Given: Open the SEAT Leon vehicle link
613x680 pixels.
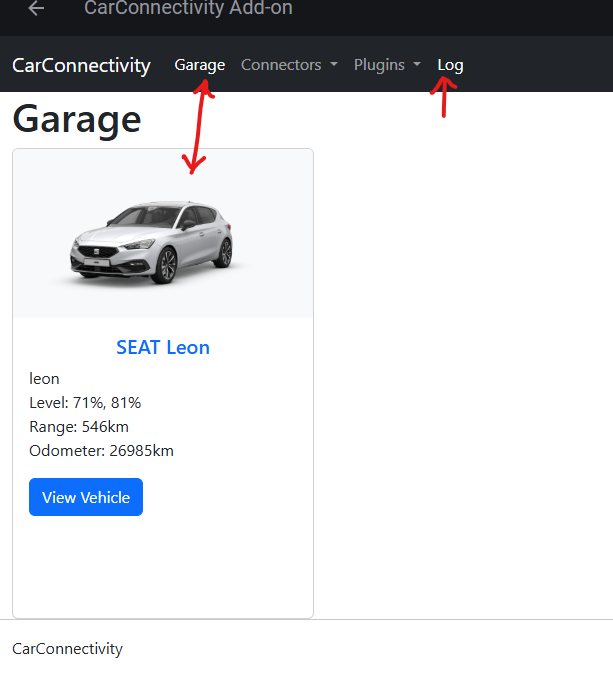Looking at the screenshot, I should (163, 348).
